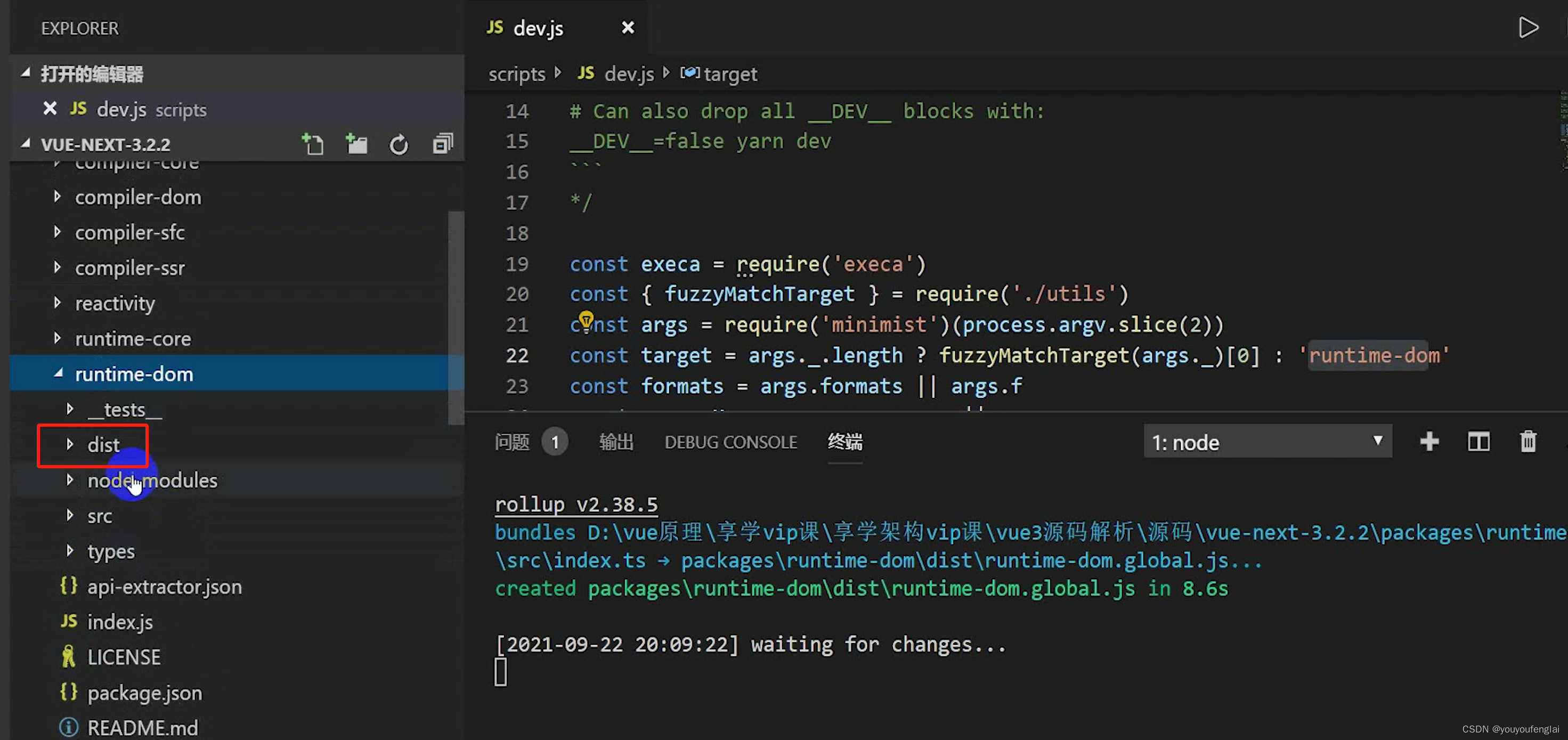Click the New File icon in explorer header
This screenshot has height=740, width=1568.
(x=313, y=144)
